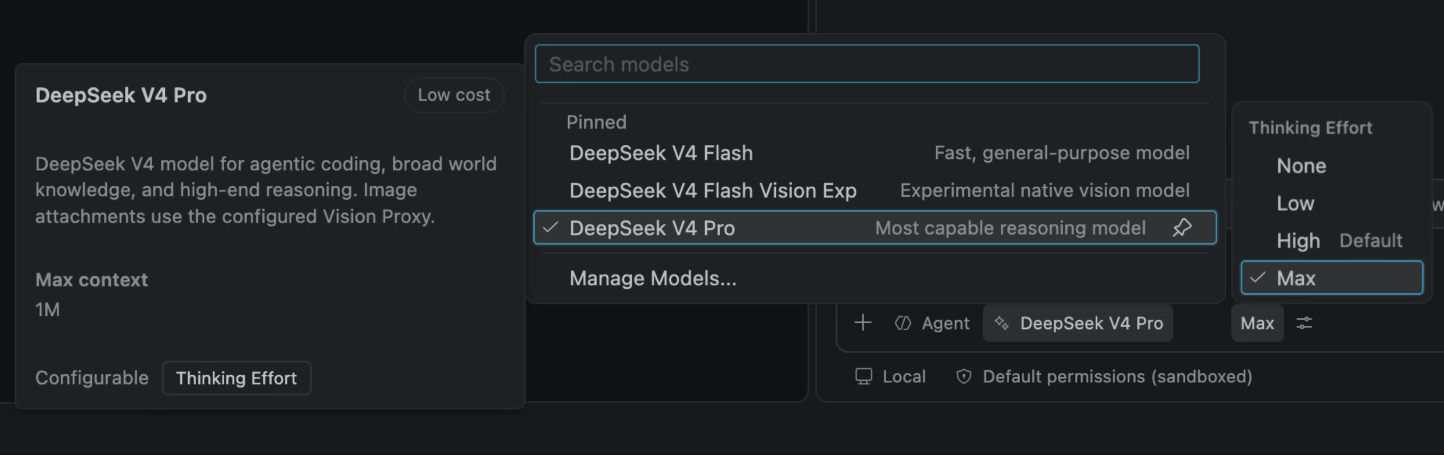
Task: Open Default permissions (sandboxed) selector
Action: [1104, 376]
